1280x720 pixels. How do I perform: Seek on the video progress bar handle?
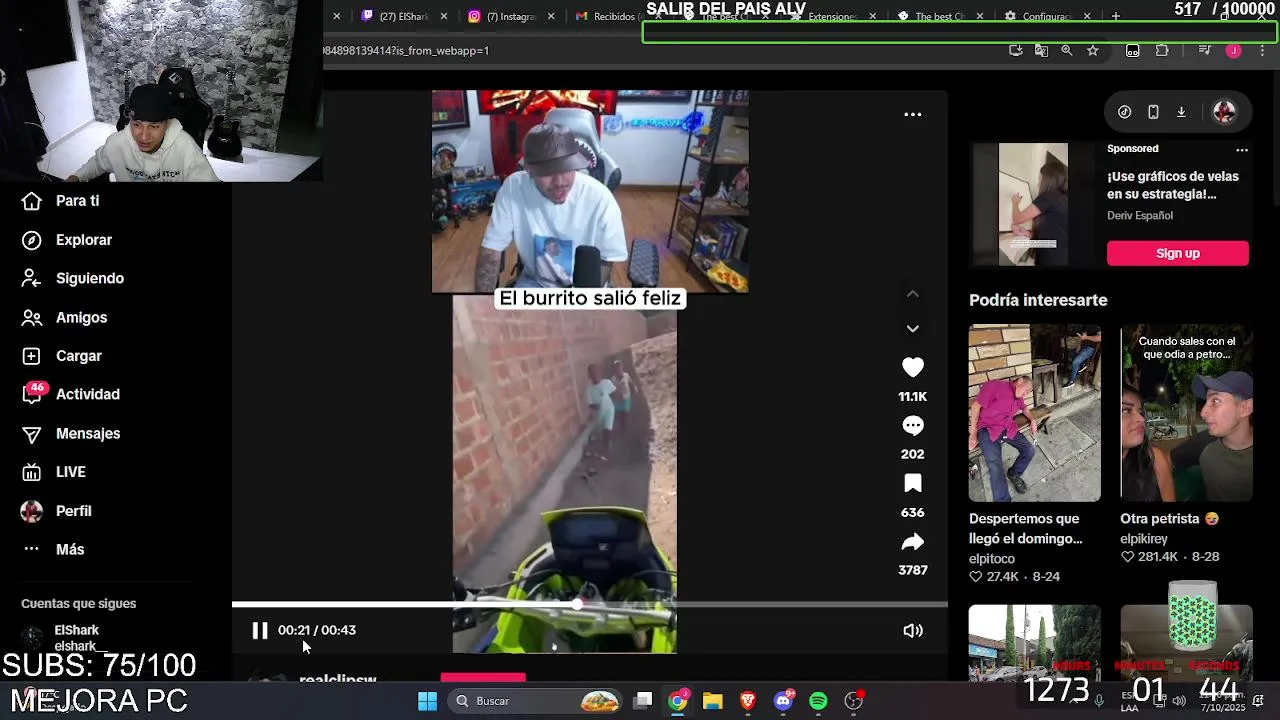(x=578, y=604)
